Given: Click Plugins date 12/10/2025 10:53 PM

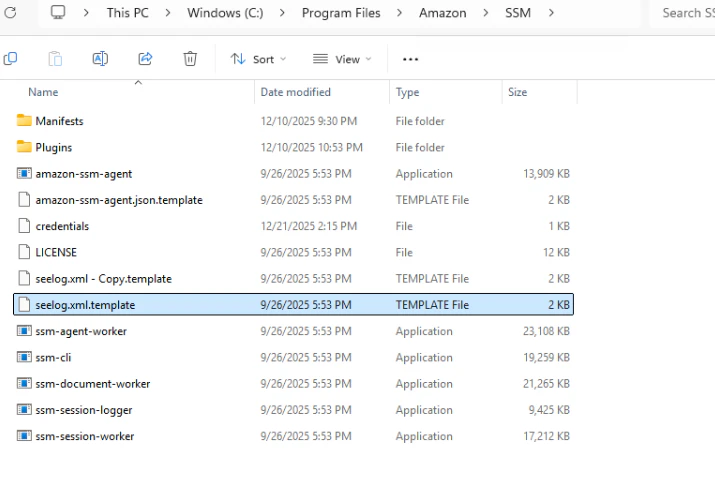Looking at the screenshot, I should click(x=311, y=147).
